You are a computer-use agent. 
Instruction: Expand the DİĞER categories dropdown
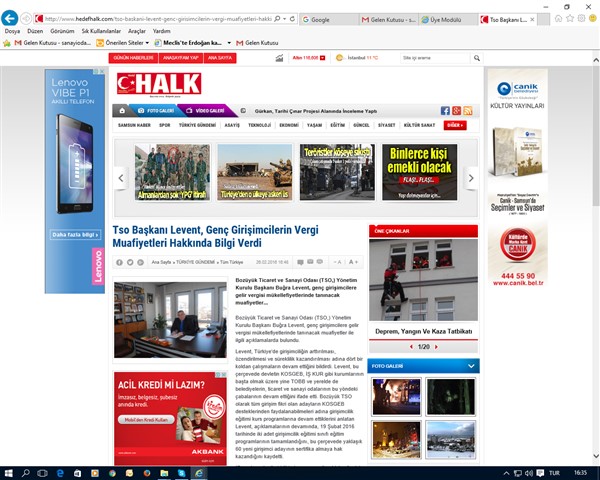pos(455,125)
